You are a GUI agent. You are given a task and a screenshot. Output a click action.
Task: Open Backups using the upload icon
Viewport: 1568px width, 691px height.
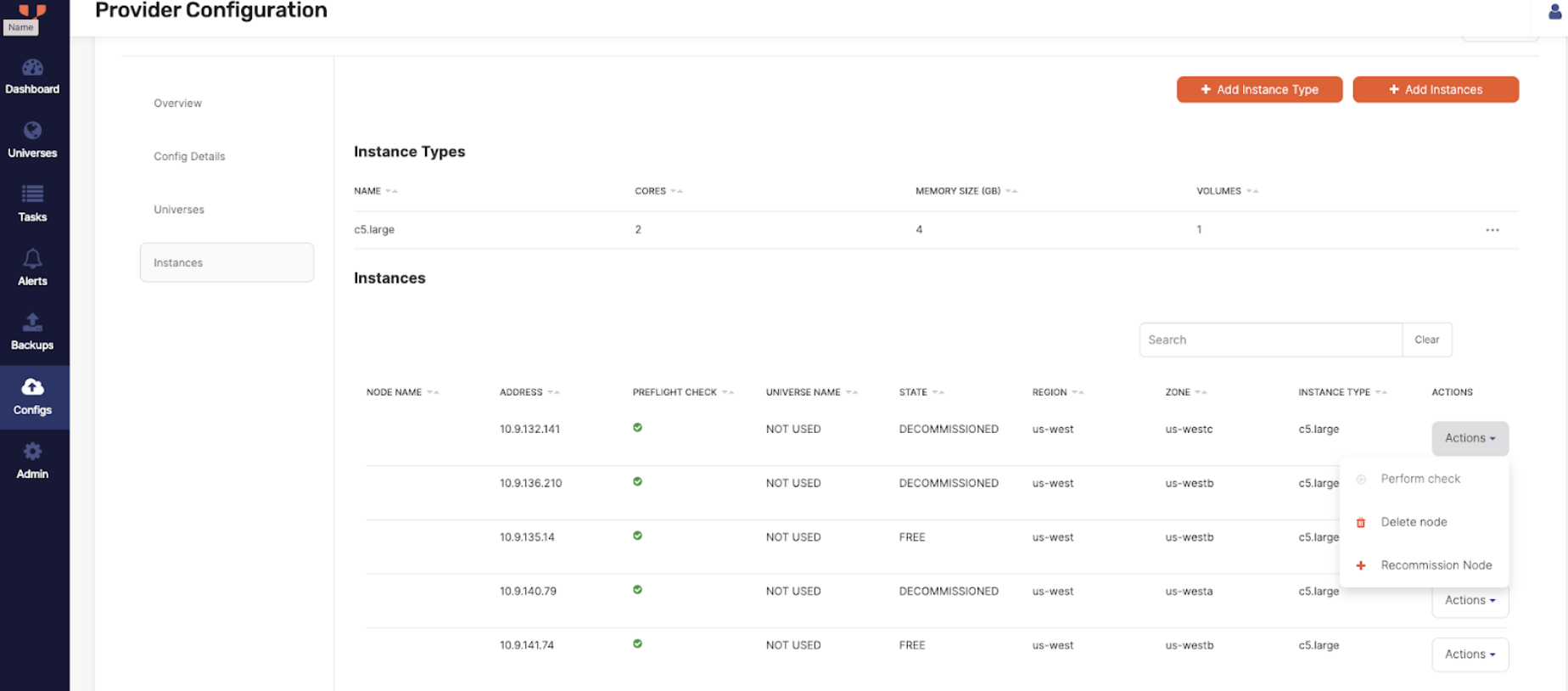point(32,323)
